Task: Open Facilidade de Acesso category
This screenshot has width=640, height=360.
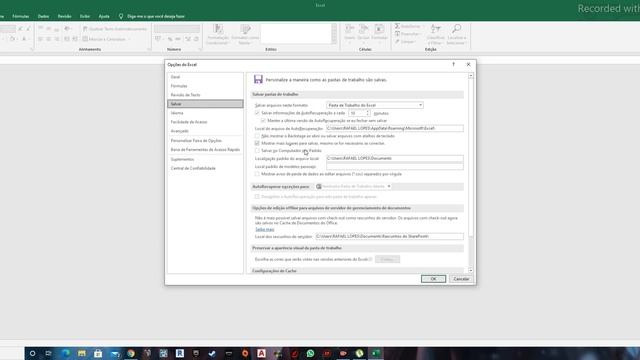Action: [x=189, y=122]
